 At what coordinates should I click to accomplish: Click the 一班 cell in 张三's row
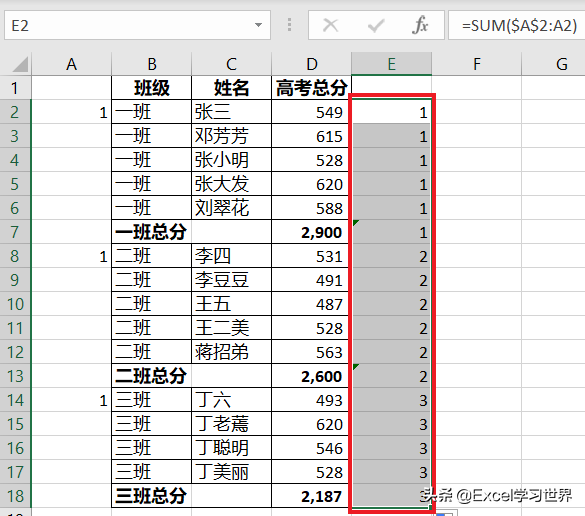(x=151, y=112)
